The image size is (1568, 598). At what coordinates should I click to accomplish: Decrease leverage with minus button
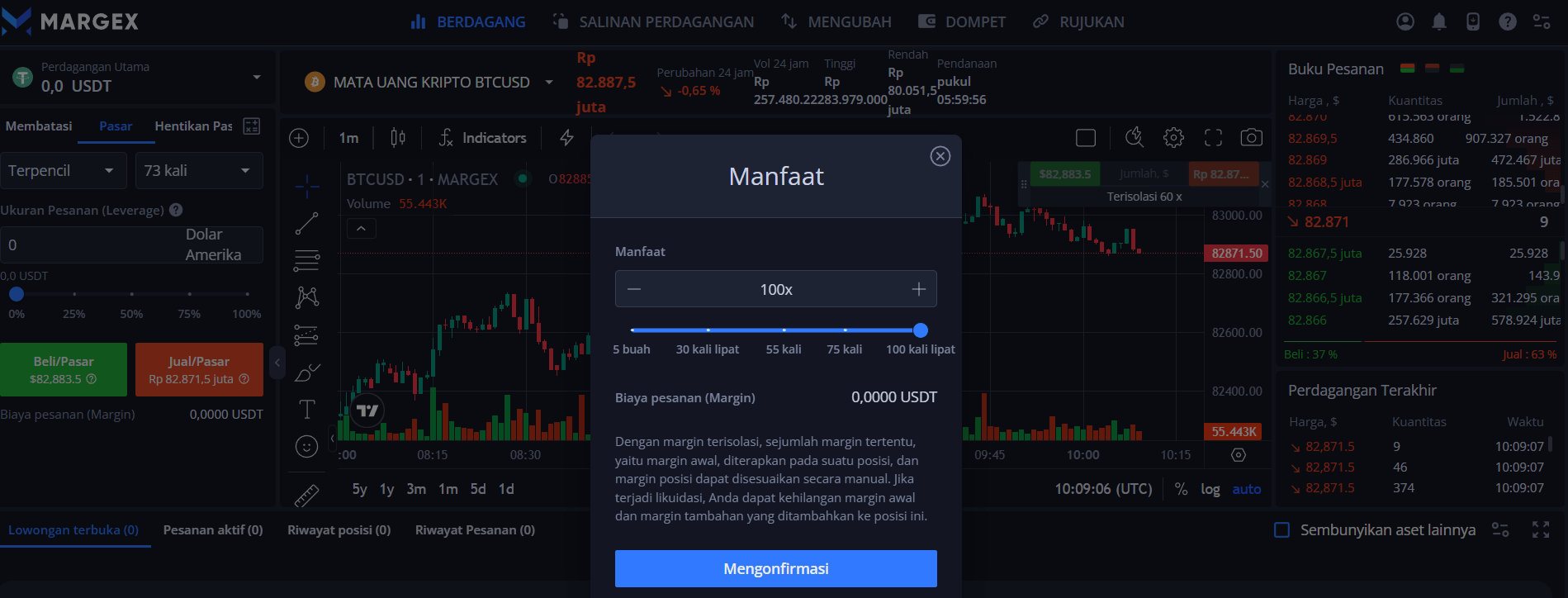tap(634, 289)
